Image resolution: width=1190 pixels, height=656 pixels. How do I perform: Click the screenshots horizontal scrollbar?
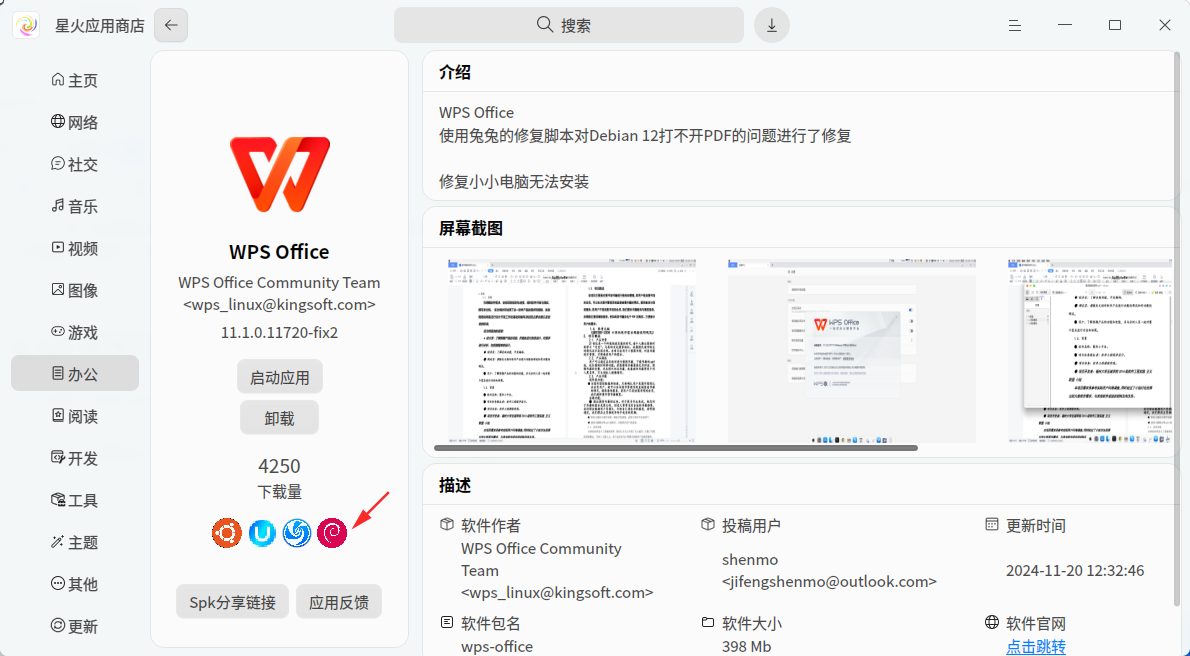pyautogui.click(x=675, y=448)
